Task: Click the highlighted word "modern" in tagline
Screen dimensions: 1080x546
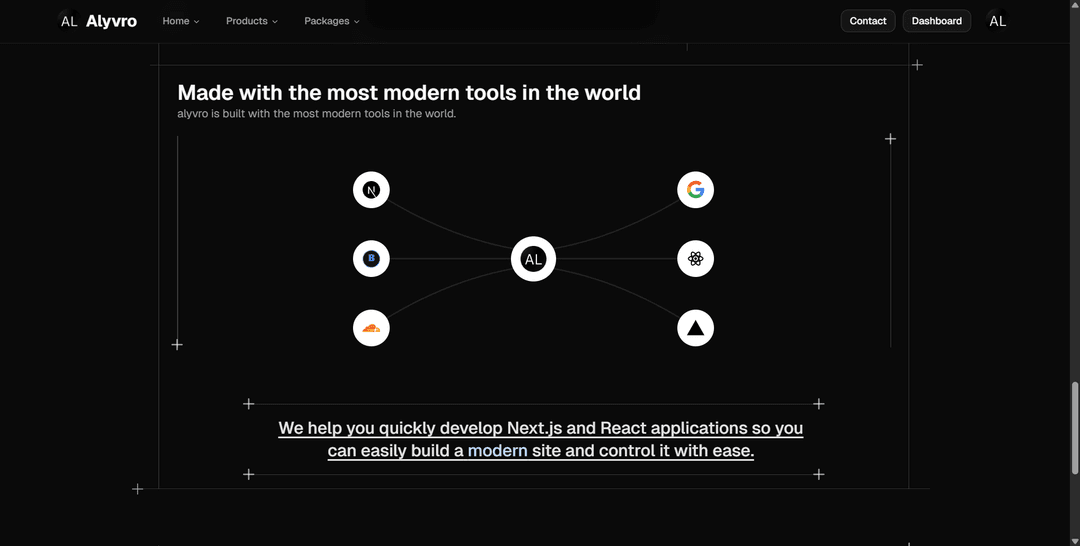Action: pos(497,451)
